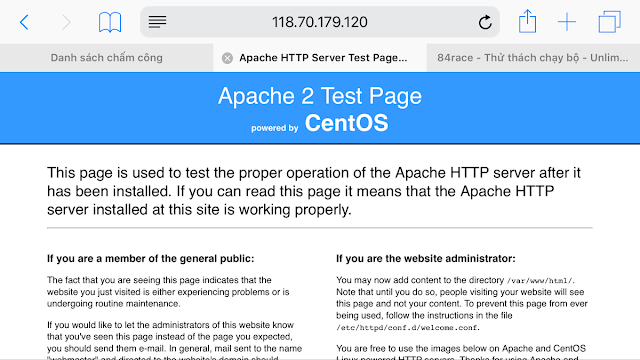The height and width of the screenshot is (360, 640).
Task: Click the forward navigation arrow
Action: (x=66, y=22)
